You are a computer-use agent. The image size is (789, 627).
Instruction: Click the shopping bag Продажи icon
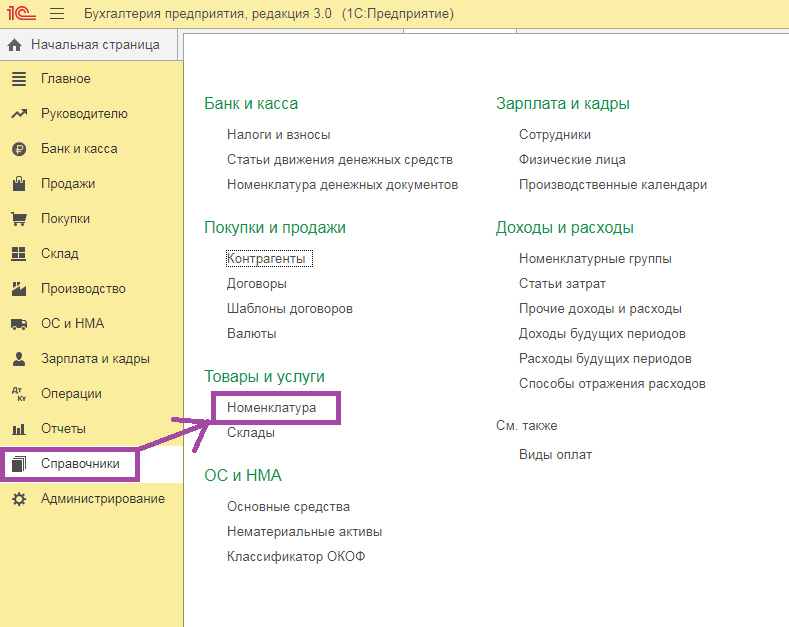tap(19, 184)
